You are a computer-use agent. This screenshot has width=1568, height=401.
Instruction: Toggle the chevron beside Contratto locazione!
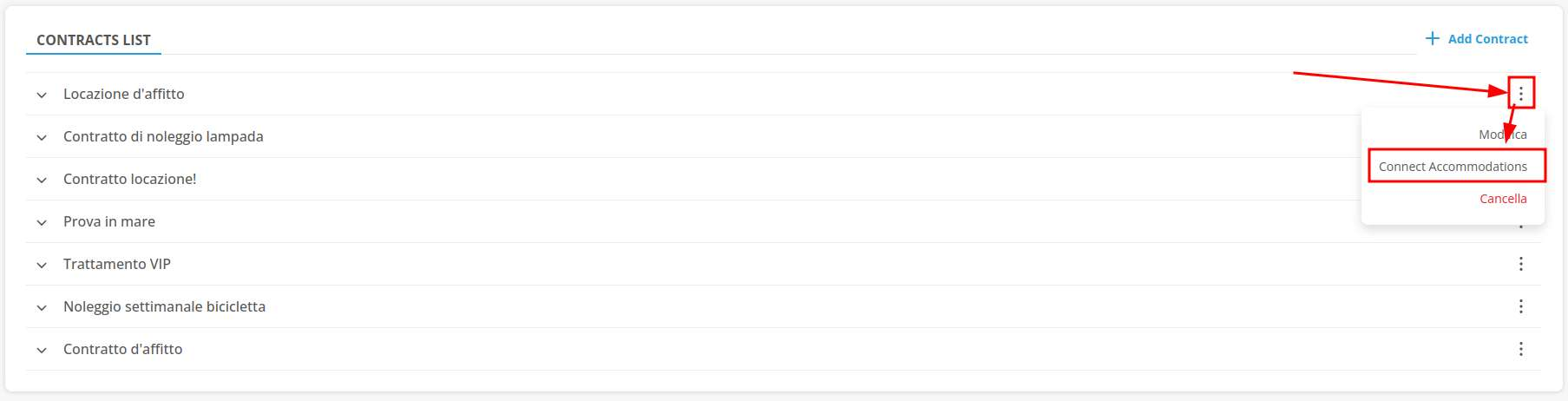pyautogui.click(x=42, y=180)
